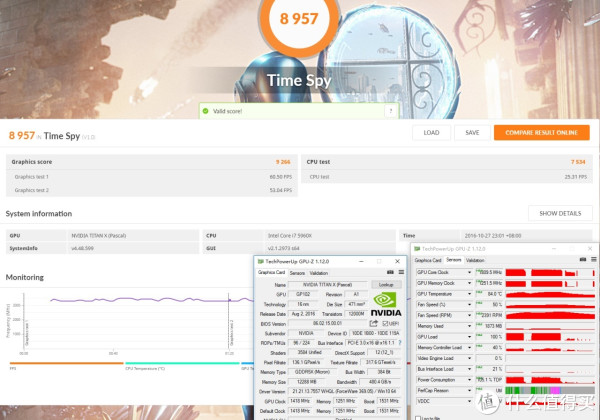
Task: Switch to Sensors tab in front GPU-Z window
Action: click(x=297, y=273)
